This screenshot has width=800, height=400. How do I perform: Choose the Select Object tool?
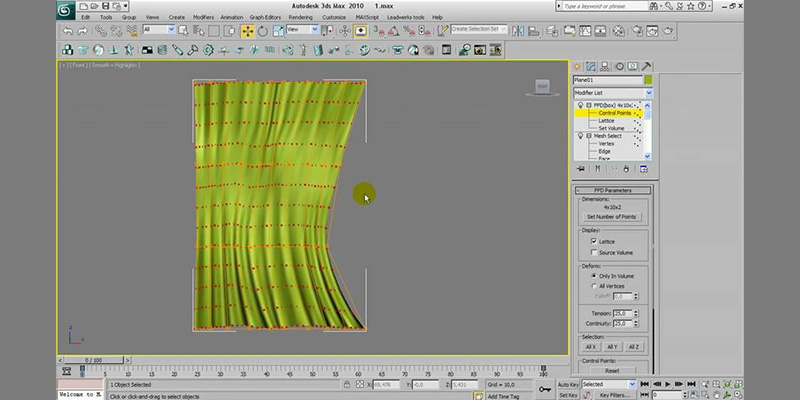(x=183, y=31)
